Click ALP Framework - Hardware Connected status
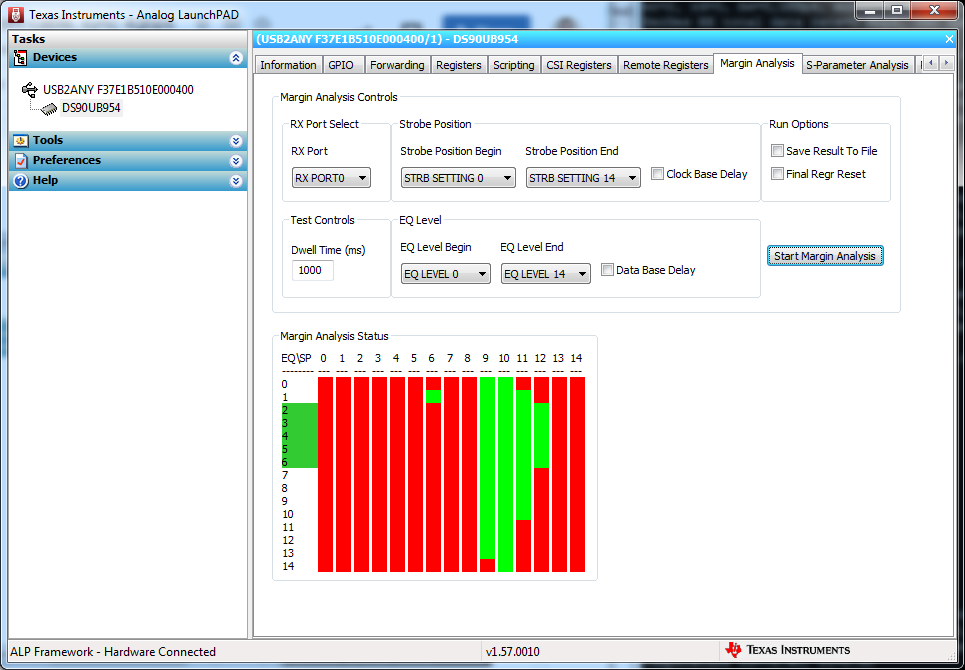This screenshot has height=670, width=965. pos(114,652)
